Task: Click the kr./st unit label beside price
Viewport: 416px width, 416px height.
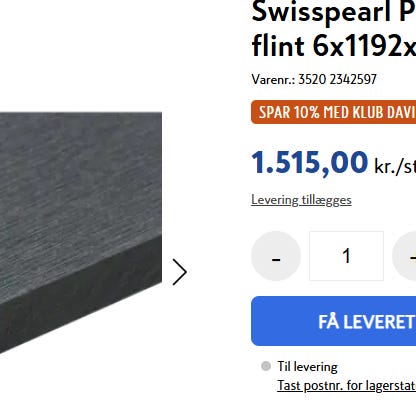Action: pos(395,166)
